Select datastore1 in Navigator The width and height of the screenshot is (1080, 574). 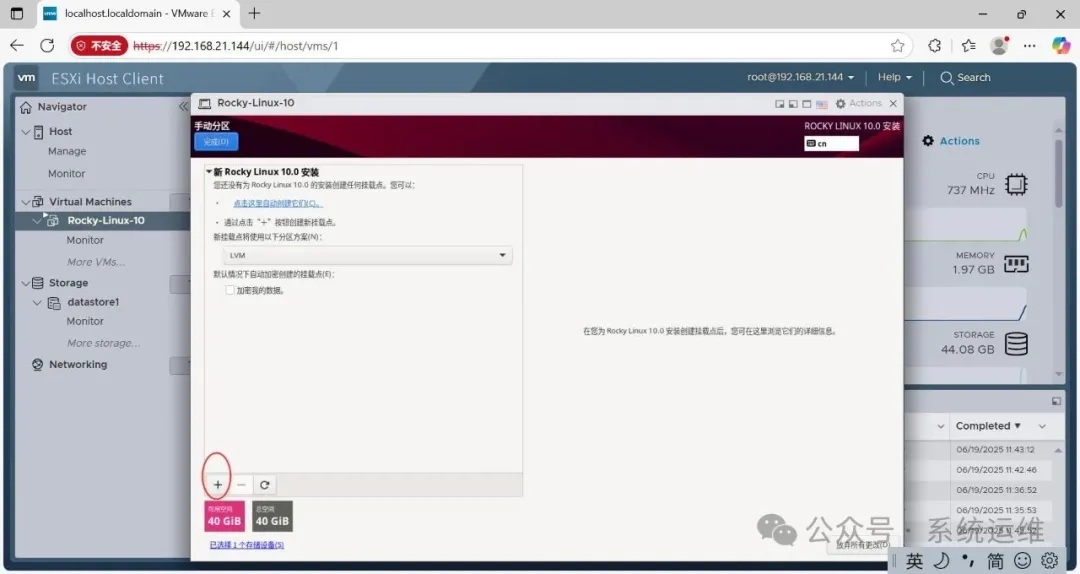tap(93, 302)
